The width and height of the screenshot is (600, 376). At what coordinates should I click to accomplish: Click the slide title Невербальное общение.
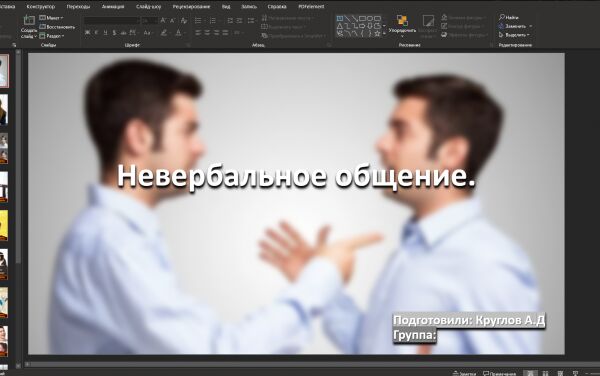[x=296, y=176]
